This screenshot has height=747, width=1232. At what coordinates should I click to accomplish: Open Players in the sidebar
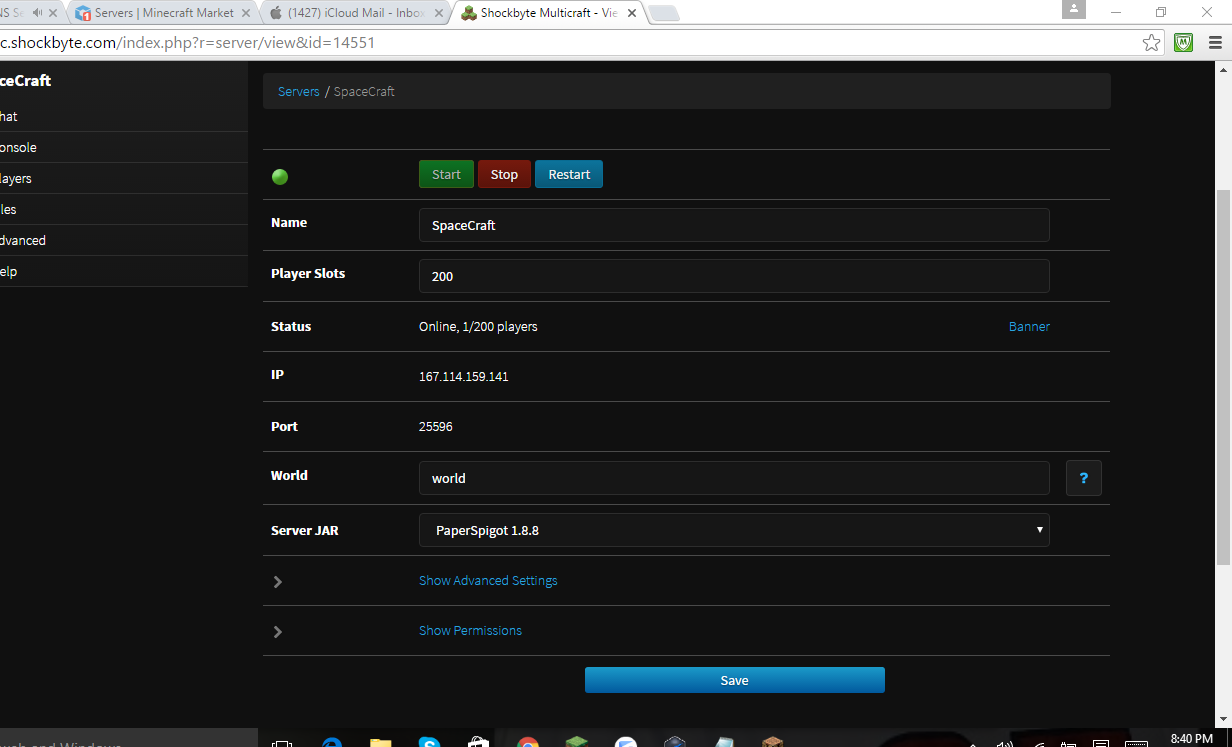tap(124, 178)
